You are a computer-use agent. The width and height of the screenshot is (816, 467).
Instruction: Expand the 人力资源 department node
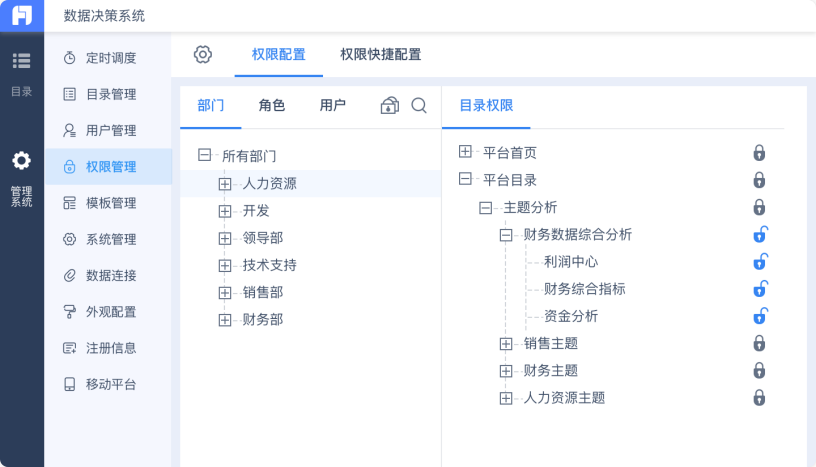[x=225, y=184]
